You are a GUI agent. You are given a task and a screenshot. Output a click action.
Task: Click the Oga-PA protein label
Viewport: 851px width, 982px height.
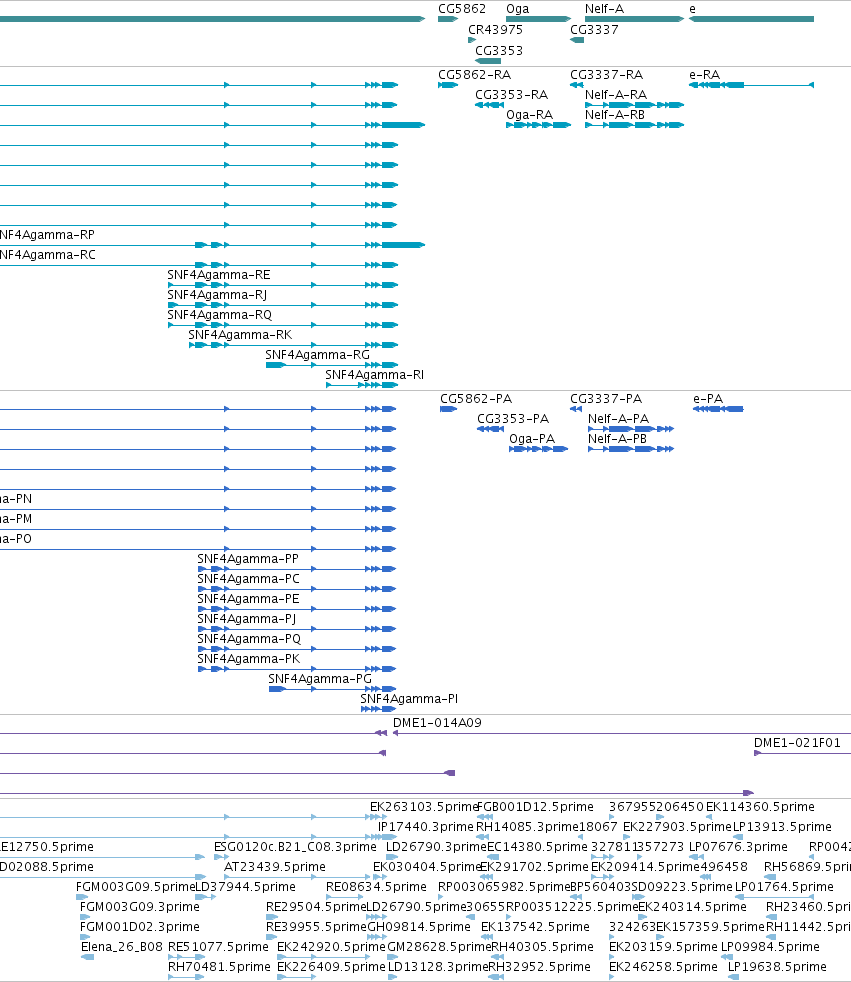(532, 439)
